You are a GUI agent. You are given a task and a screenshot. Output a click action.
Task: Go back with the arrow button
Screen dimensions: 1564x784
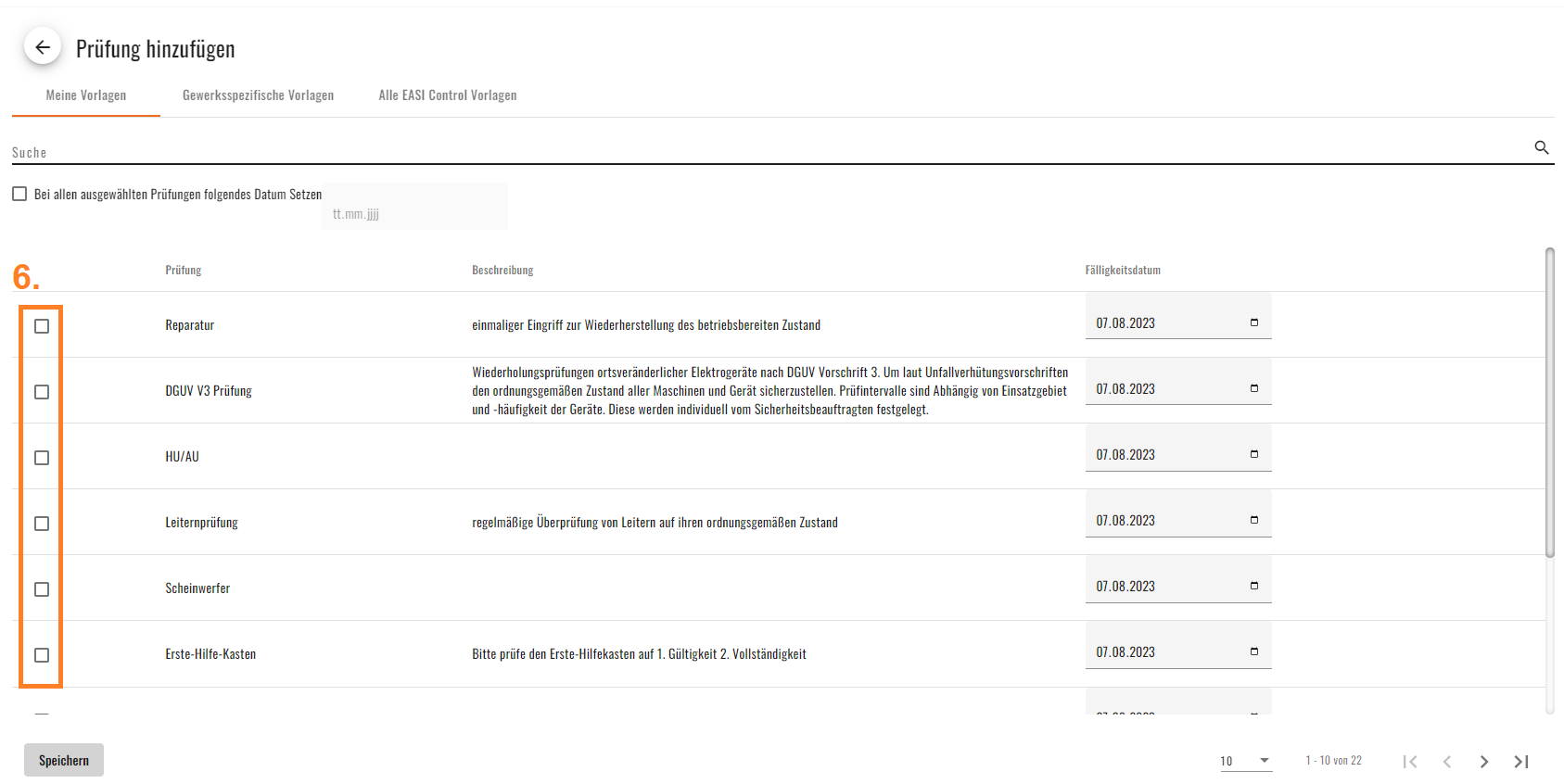(43, 46)
